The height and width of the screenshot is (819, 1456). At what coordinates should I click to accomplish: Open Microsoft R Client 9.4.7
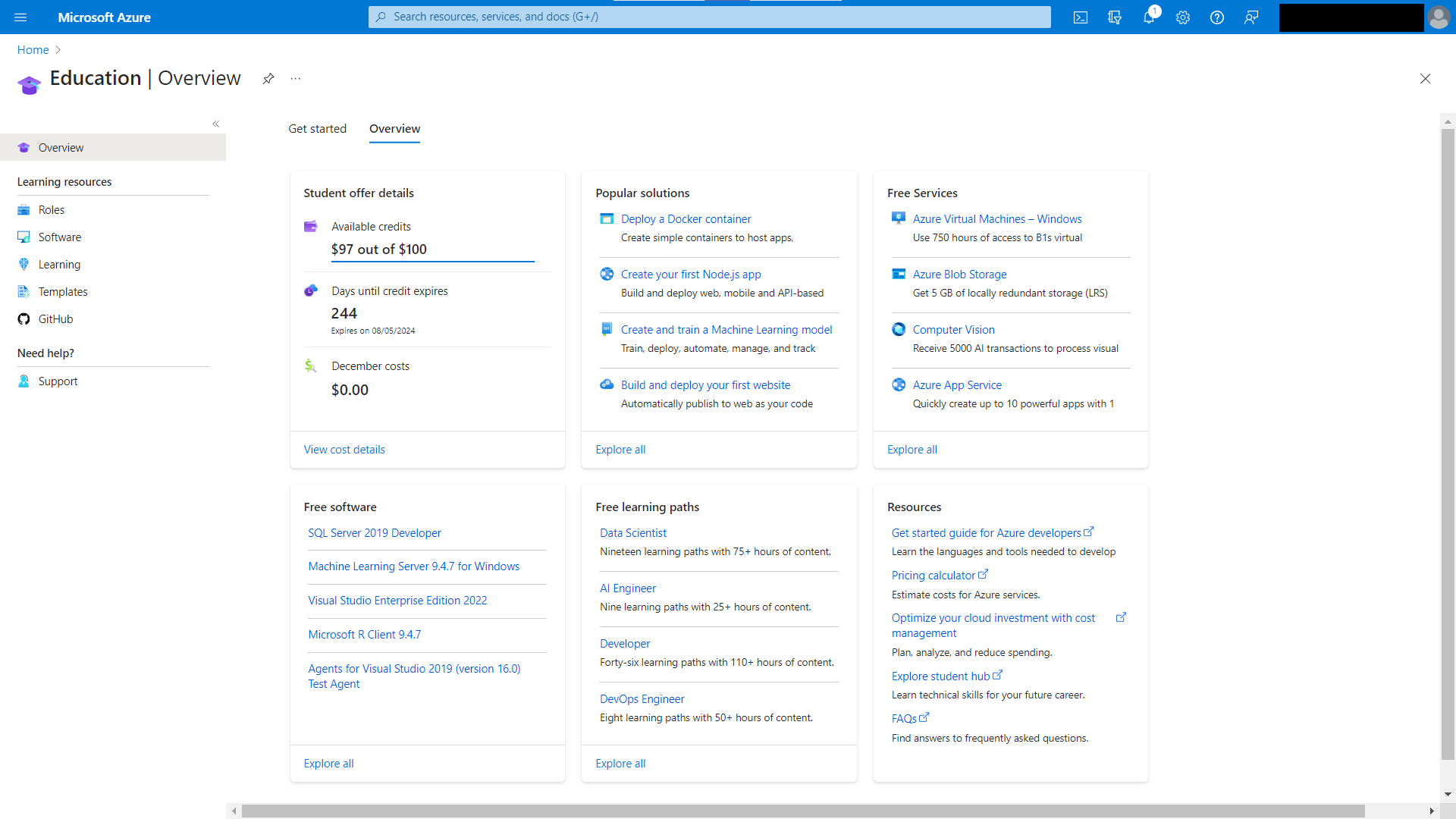pyautogui.click(x=364, y=635)
